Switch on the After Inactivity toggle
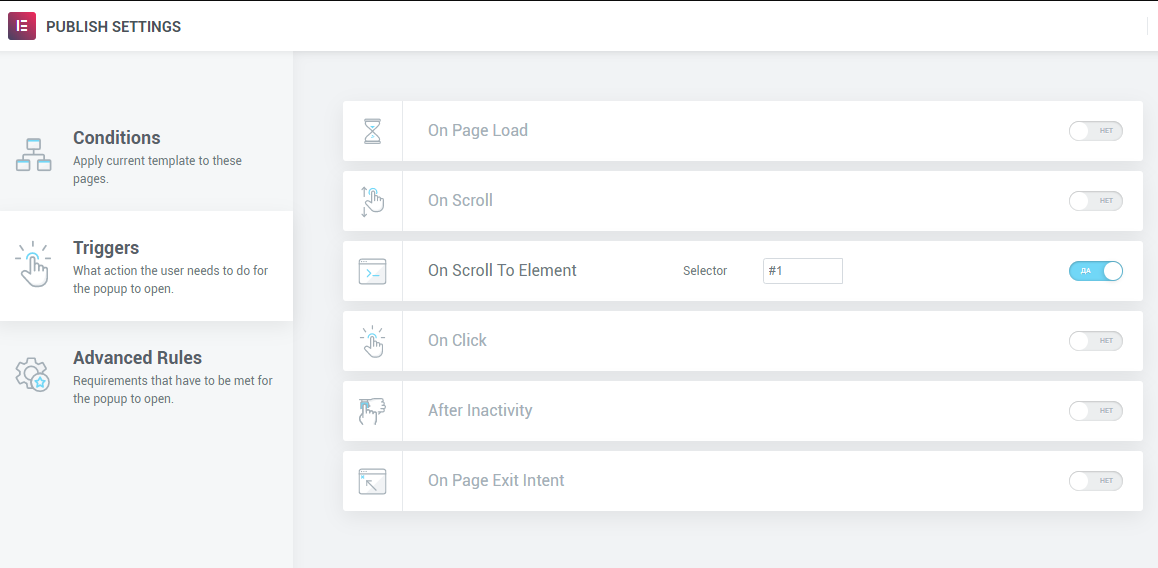 click(1095, 411)
